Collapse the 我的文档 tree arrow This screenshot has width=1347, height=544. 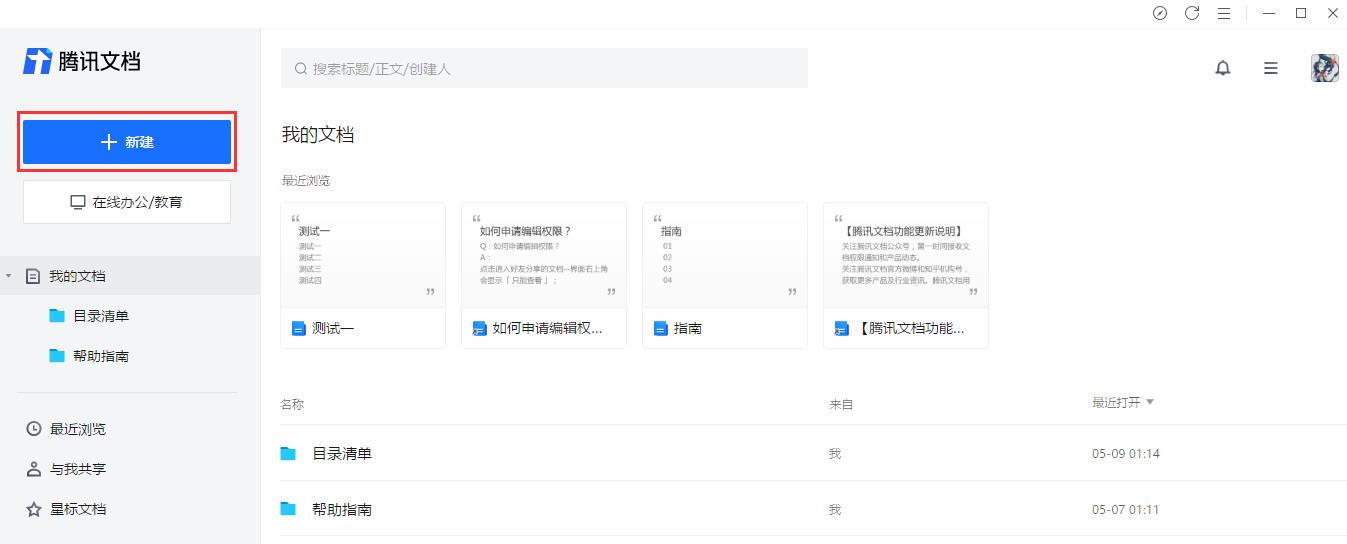(9, 275)
